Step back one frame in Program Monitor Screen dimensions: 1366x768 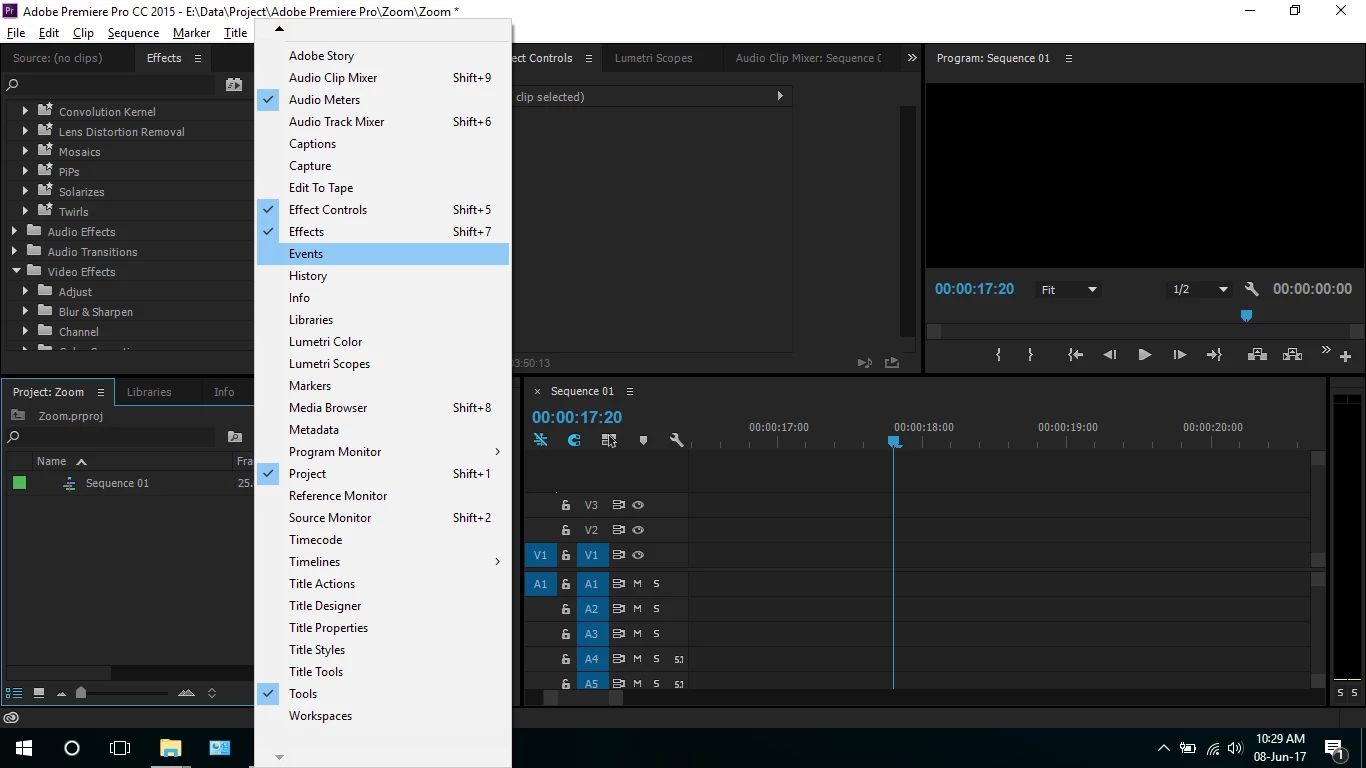(1110, 355)
